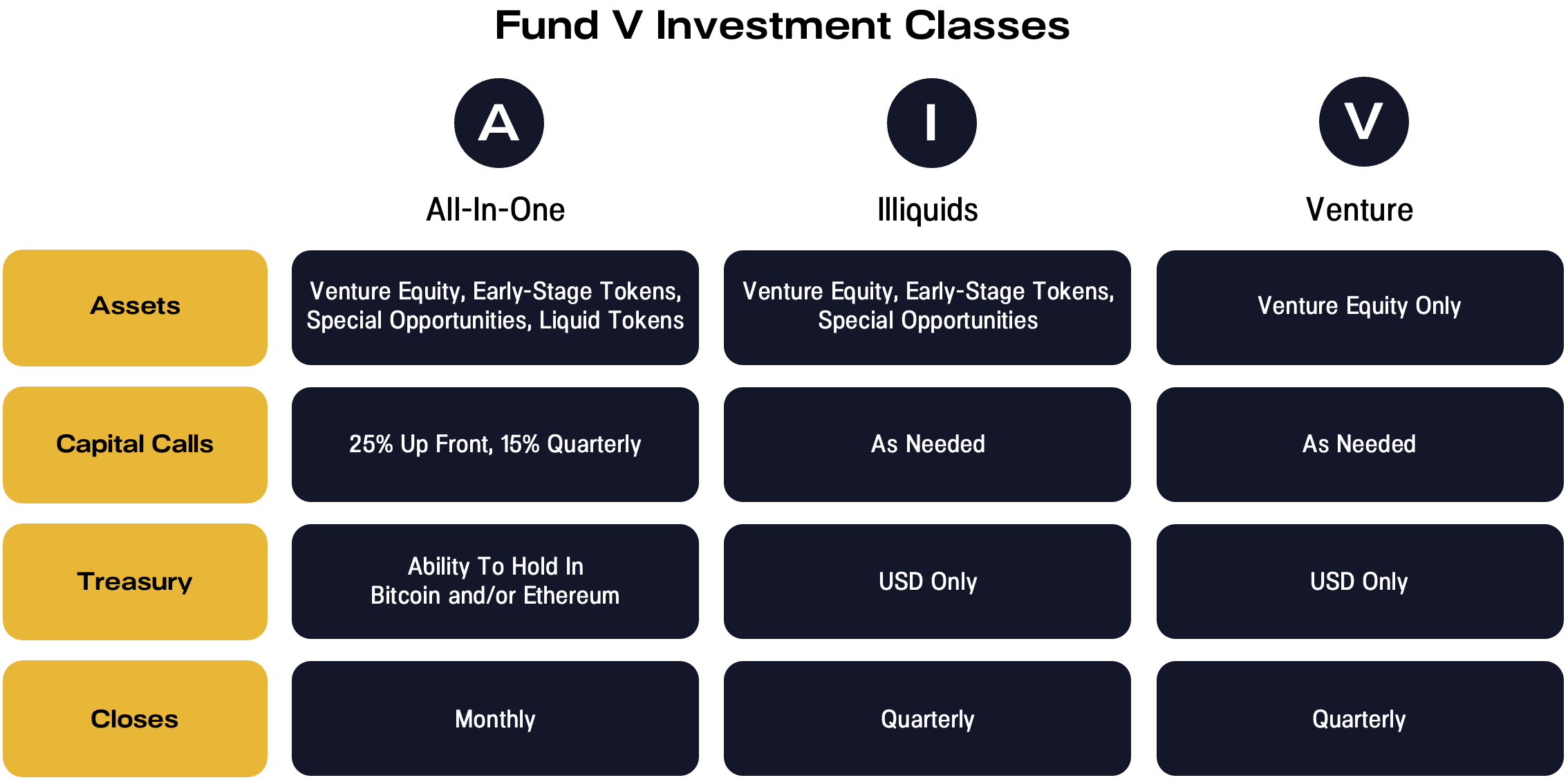This screenshot has width=1568, height=780.
Task: Click the Fund V Investment Classes title
Action: (782, 26)
